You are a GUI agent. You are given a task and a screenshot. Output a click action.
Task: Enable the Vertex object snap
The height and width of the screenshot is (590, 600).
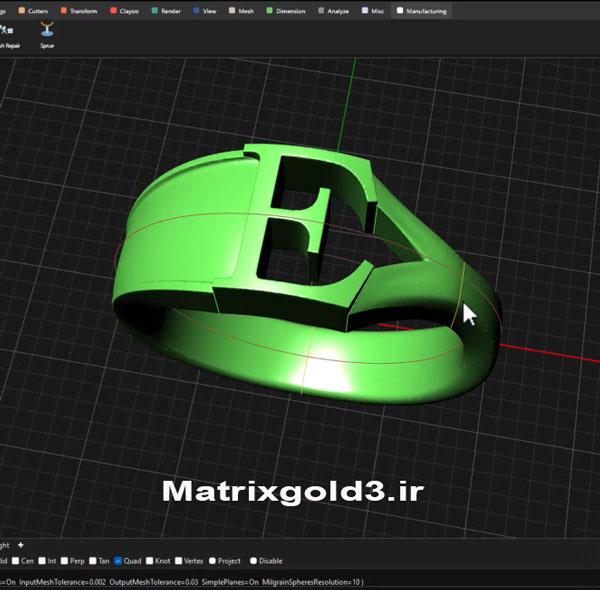179,561
